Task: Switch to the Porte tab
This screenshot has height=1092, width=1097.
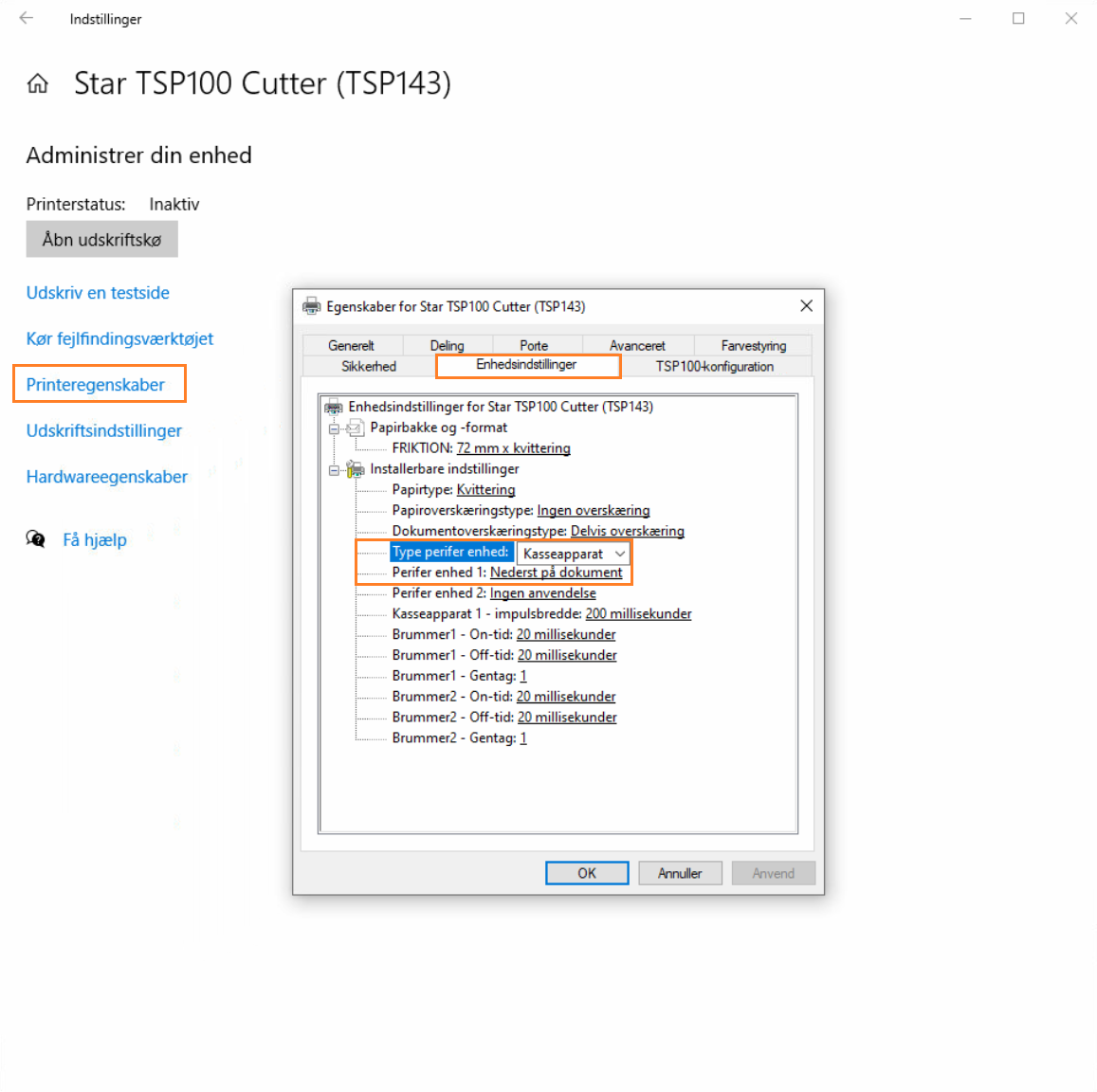Action: pos(534,346)
